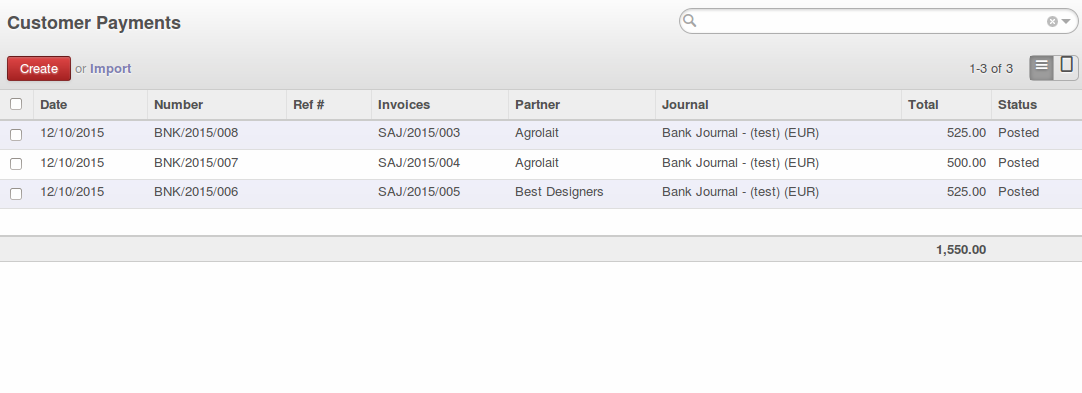Check the box for BNK/2015/008 row
Screen dimensions: 1082x393
[x=16, y=134]
